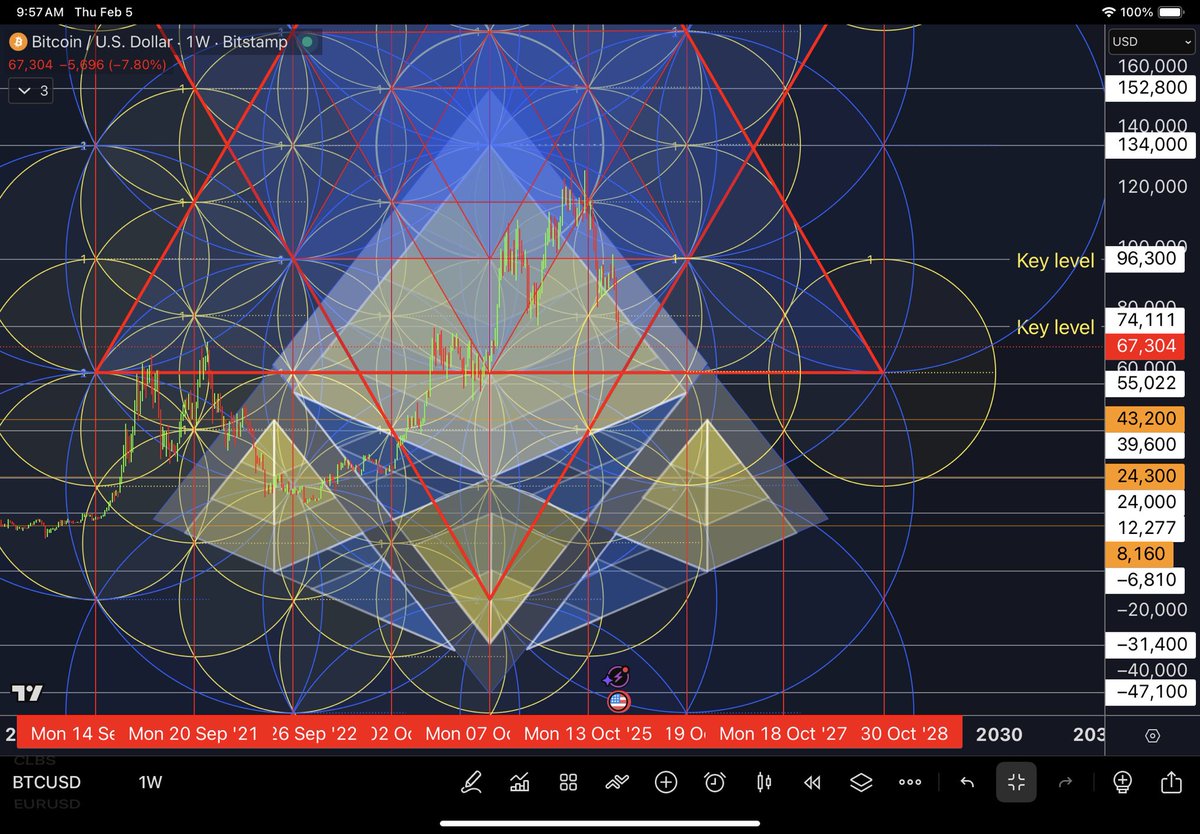The width and height of the screenshot is (1200, 834).
Task: Select the −6,810 price label
Action: (x=1145, y=579)
